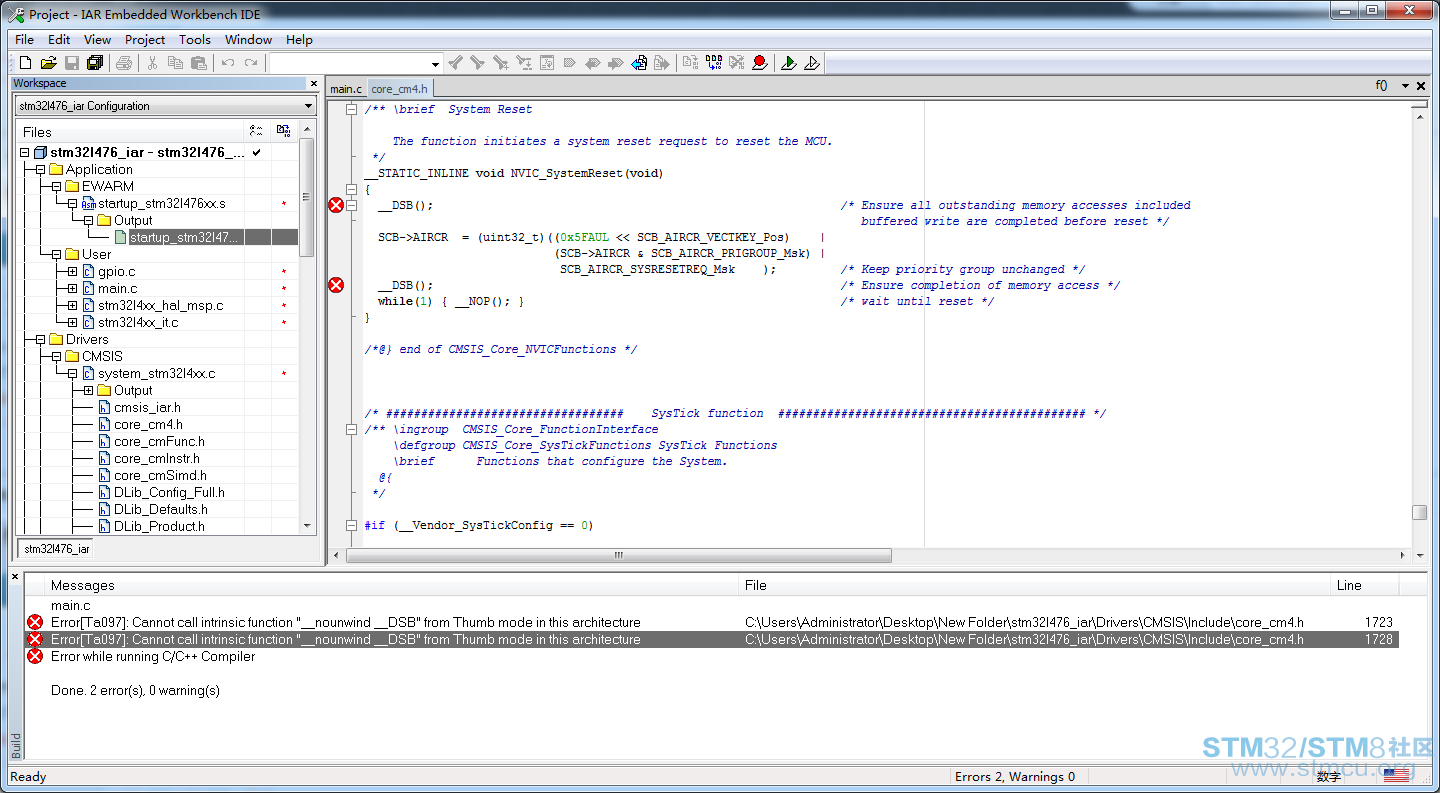Expand the stm32l4xx_it.c tree node
The width and height of the screenshot is (1440, 793).
tap(72, 322)
